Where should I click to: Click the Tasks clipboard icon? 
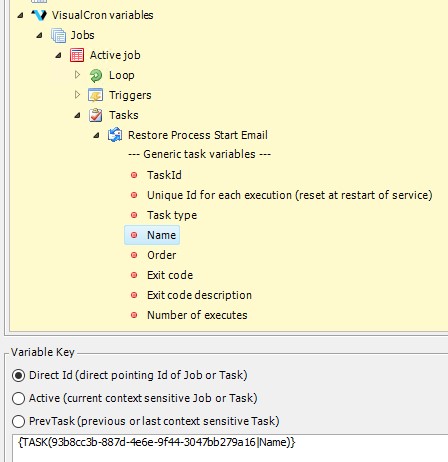tap(96, 115)
